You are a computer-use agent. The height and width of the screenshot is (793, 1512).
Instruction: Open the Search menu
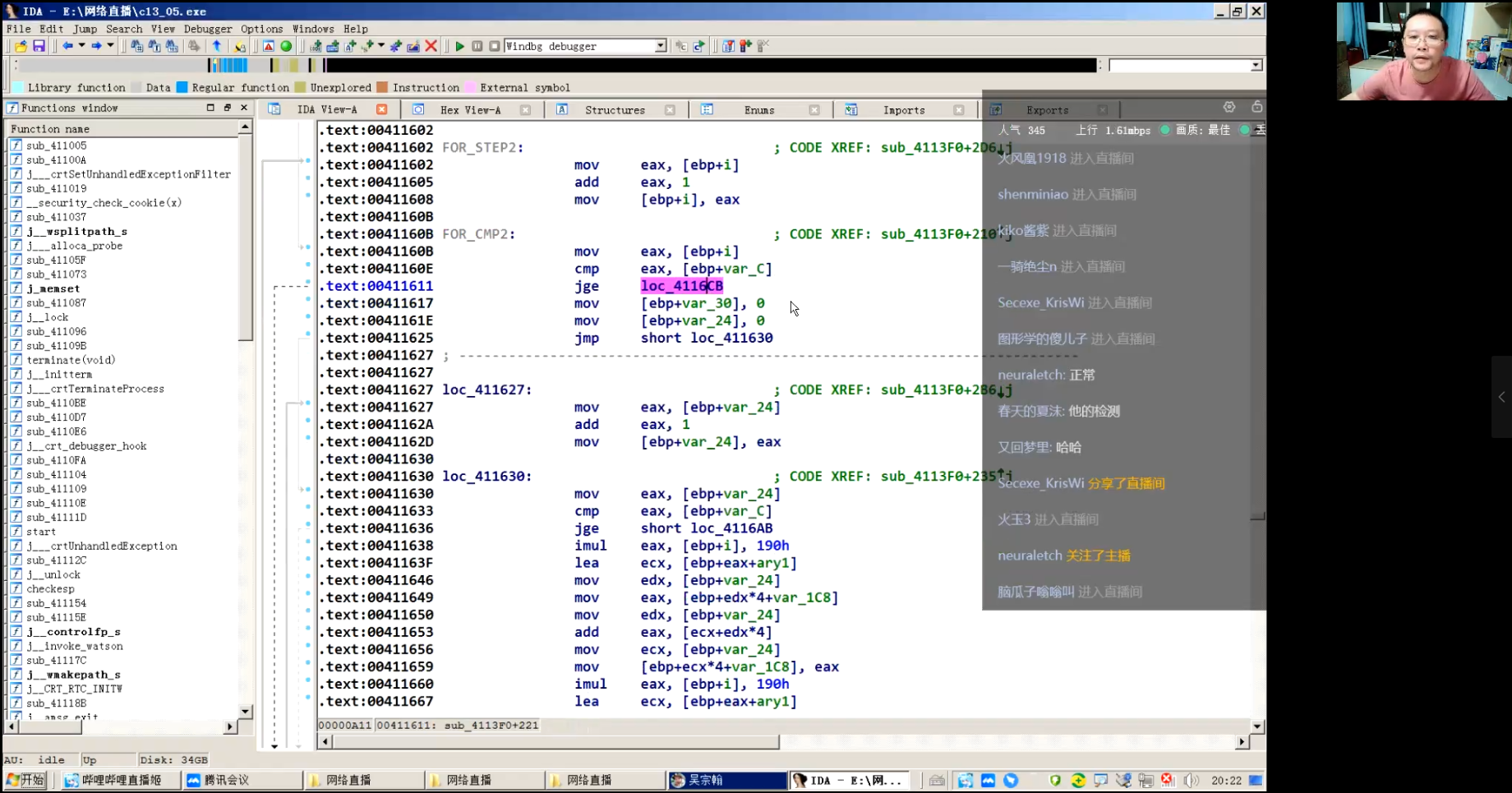[123, 29]
